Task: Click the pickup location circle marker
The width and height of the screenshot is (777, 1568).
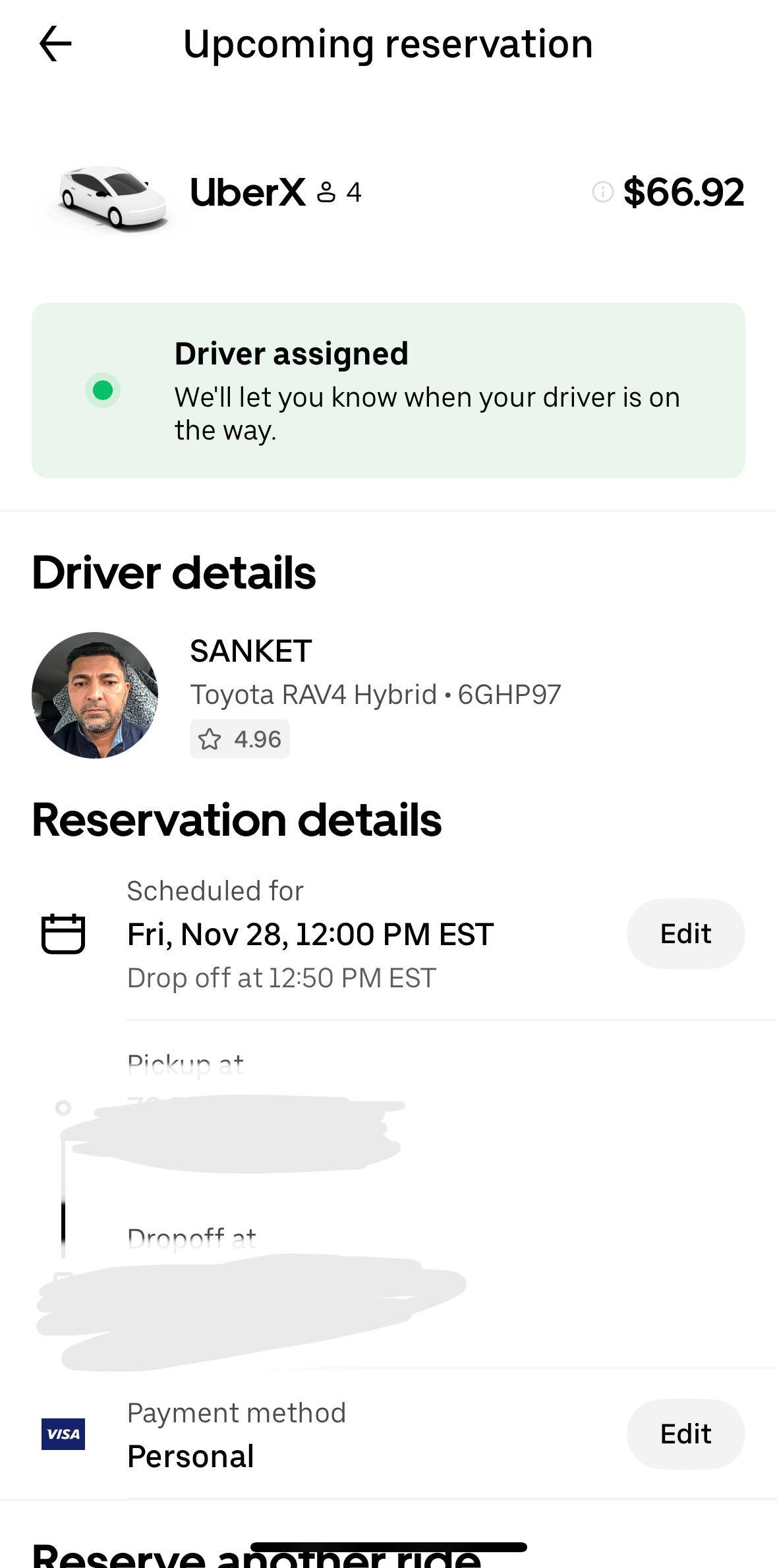Action: 63,1107
